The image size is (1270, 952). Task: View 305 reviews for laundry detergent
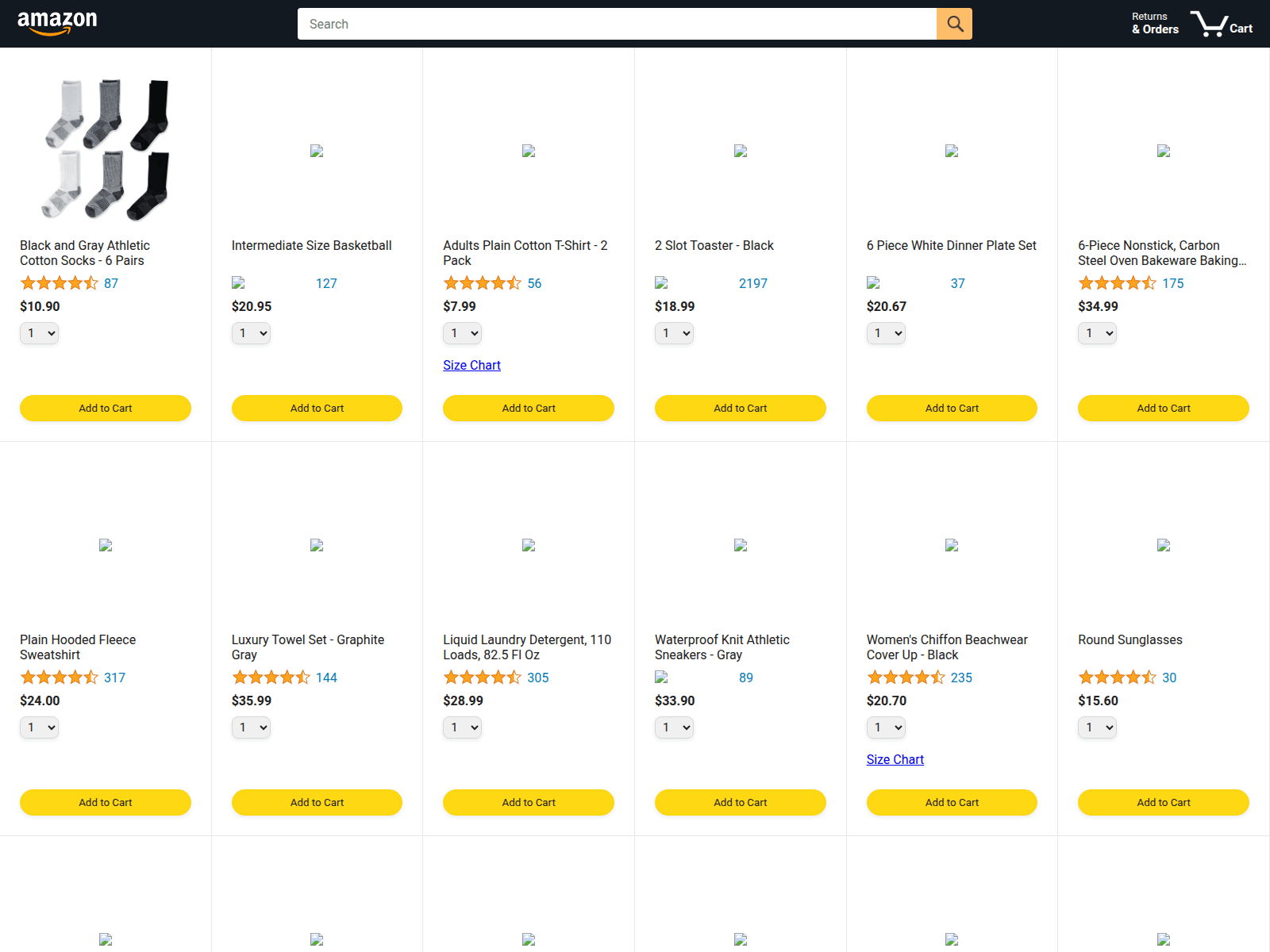pyautogui.click(x=538, y=678)
